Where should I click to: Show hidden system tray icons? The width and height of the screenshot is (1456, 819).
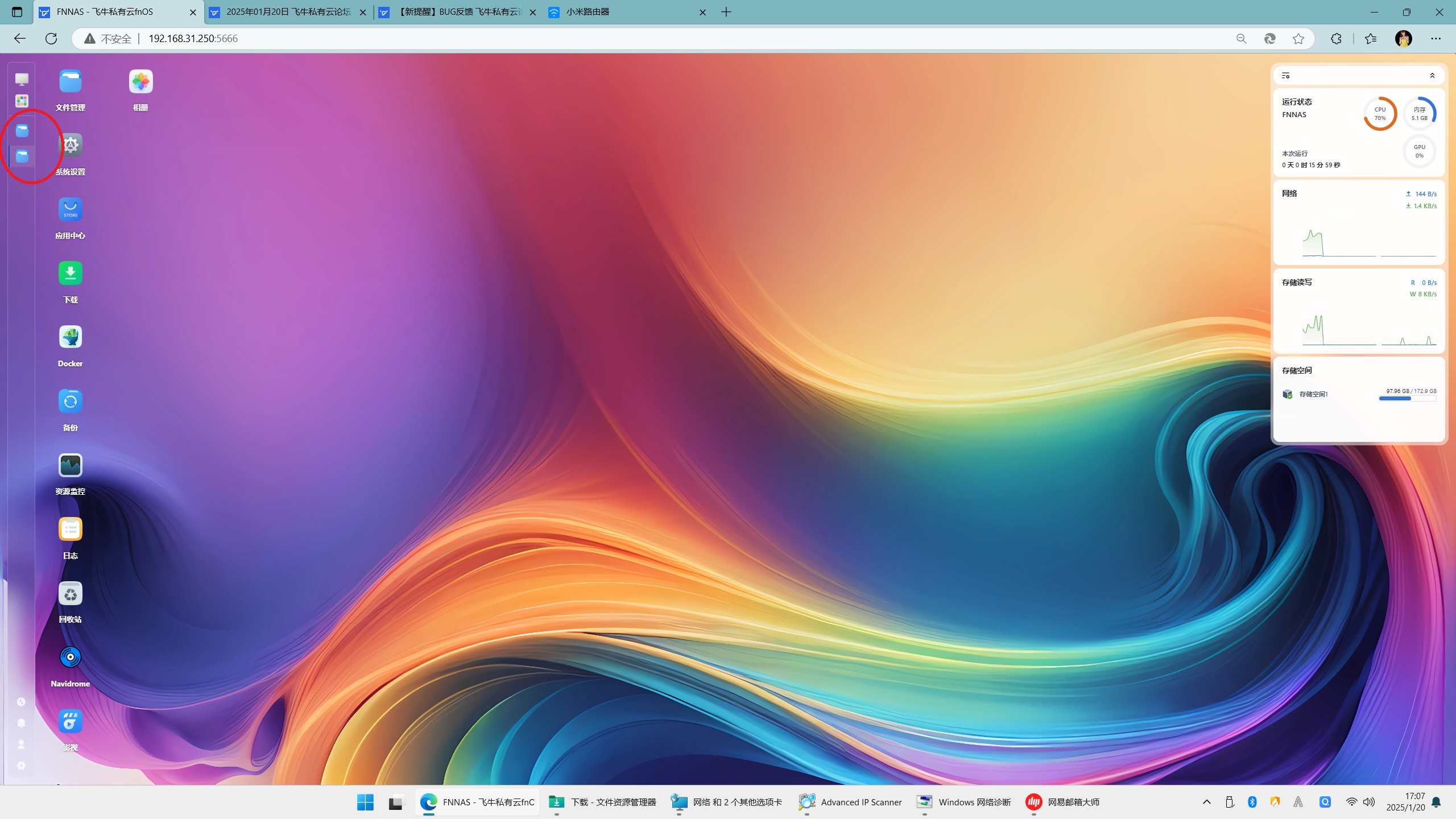tap(1206, 802)
